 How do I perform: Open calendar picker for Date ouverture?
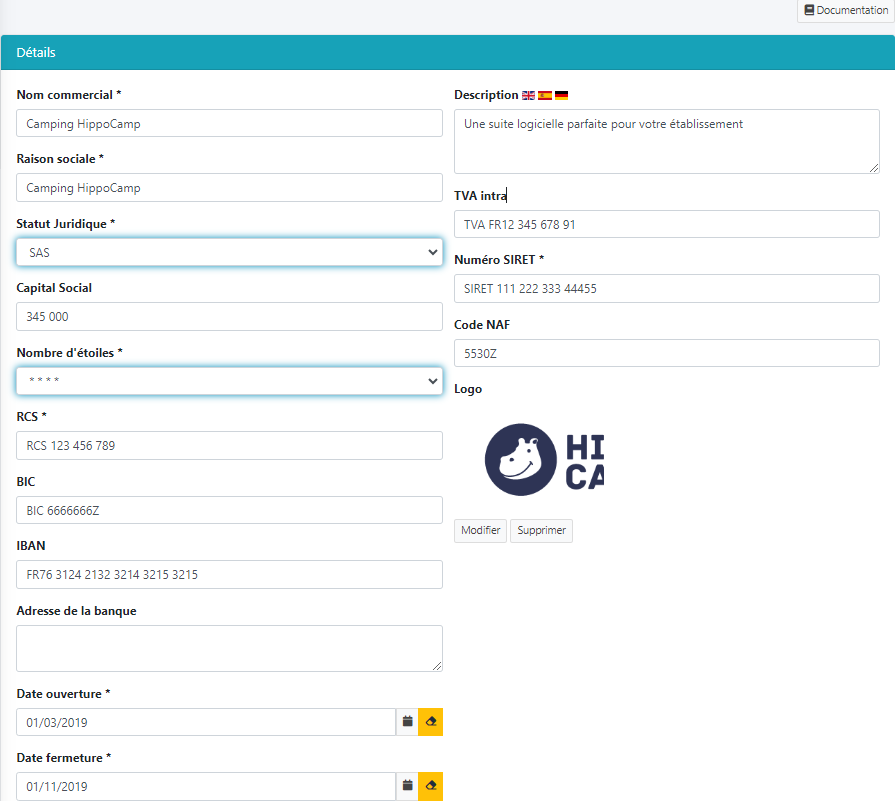(x=407, y=722)
